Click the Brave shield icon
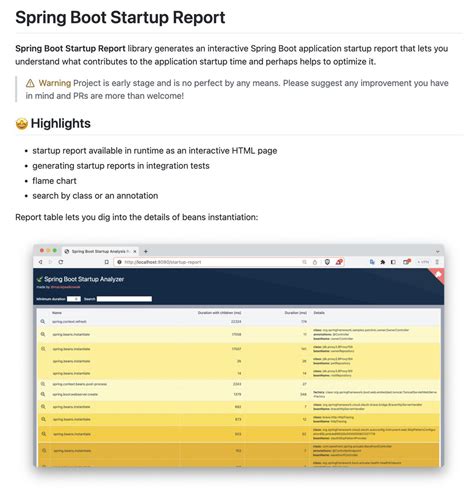Viewport: 474px width, 496px height. (327, 262)
